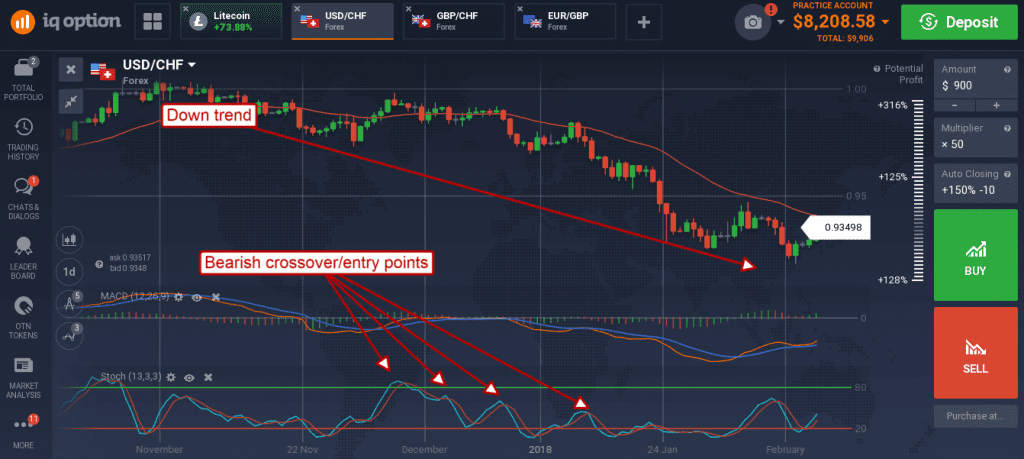The height and width of the screenshot is (459, 1024).
Task: Switch to the Litecoin tab
Action: pos(231,22)
